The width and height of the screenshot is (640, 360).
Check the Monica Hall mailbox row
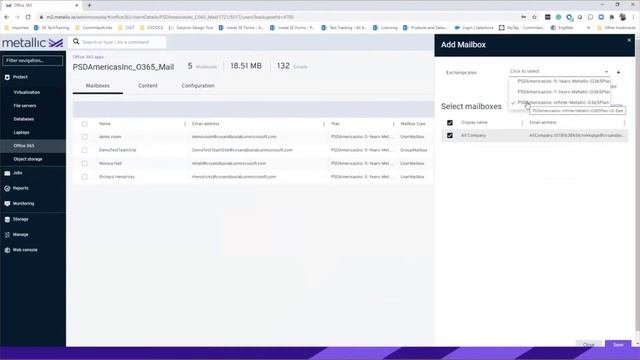point(84,164)
